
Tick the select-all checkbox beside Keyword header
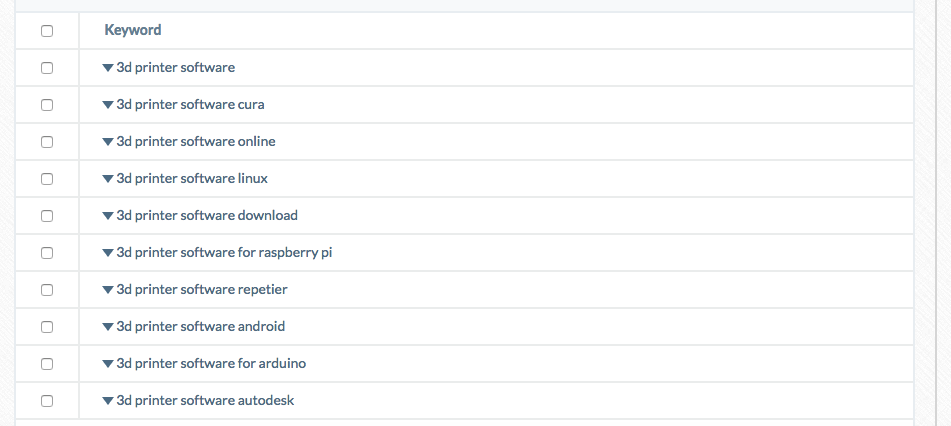coord(47,31)
